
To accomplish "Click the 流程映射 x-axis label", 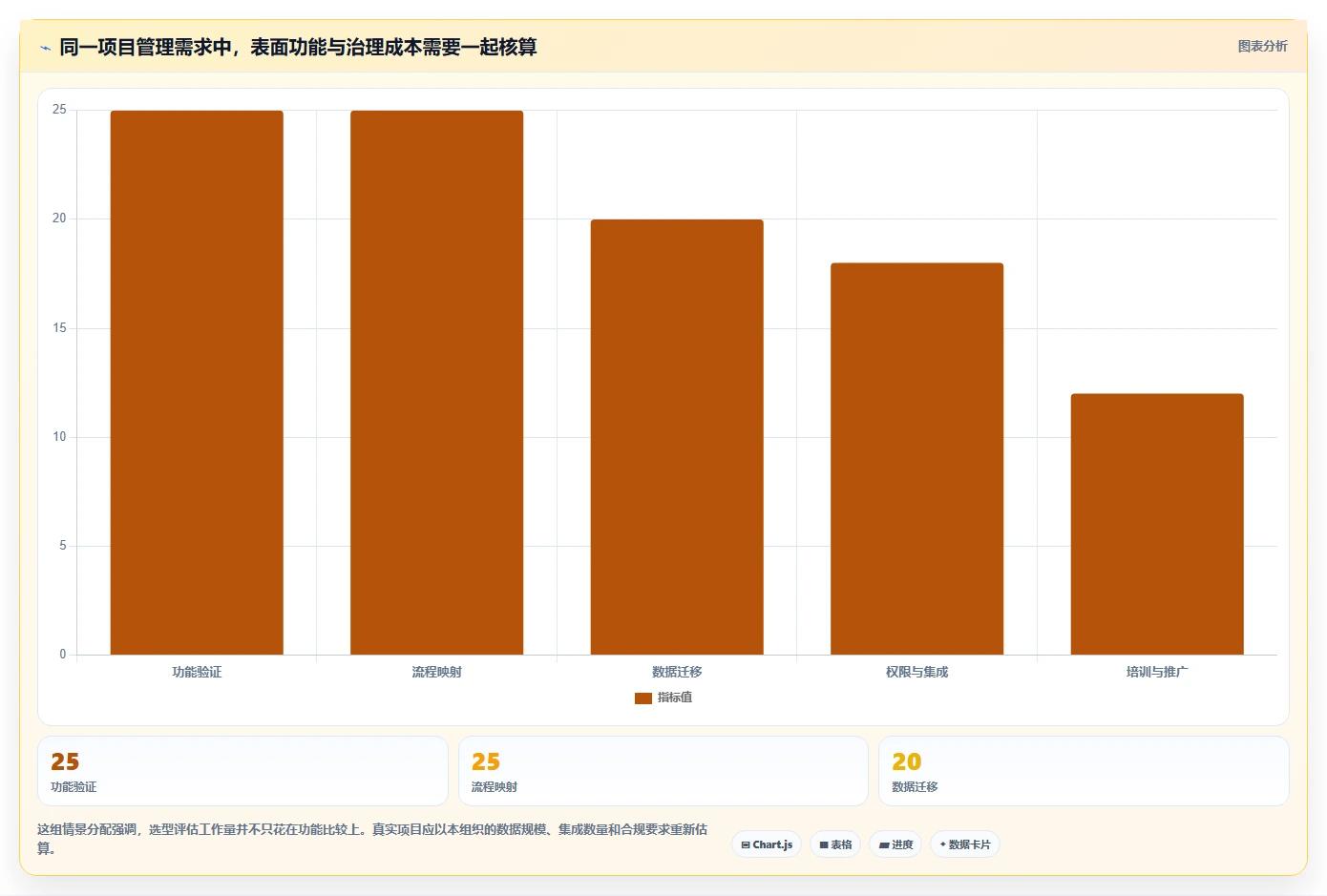I will coord(436,672).
